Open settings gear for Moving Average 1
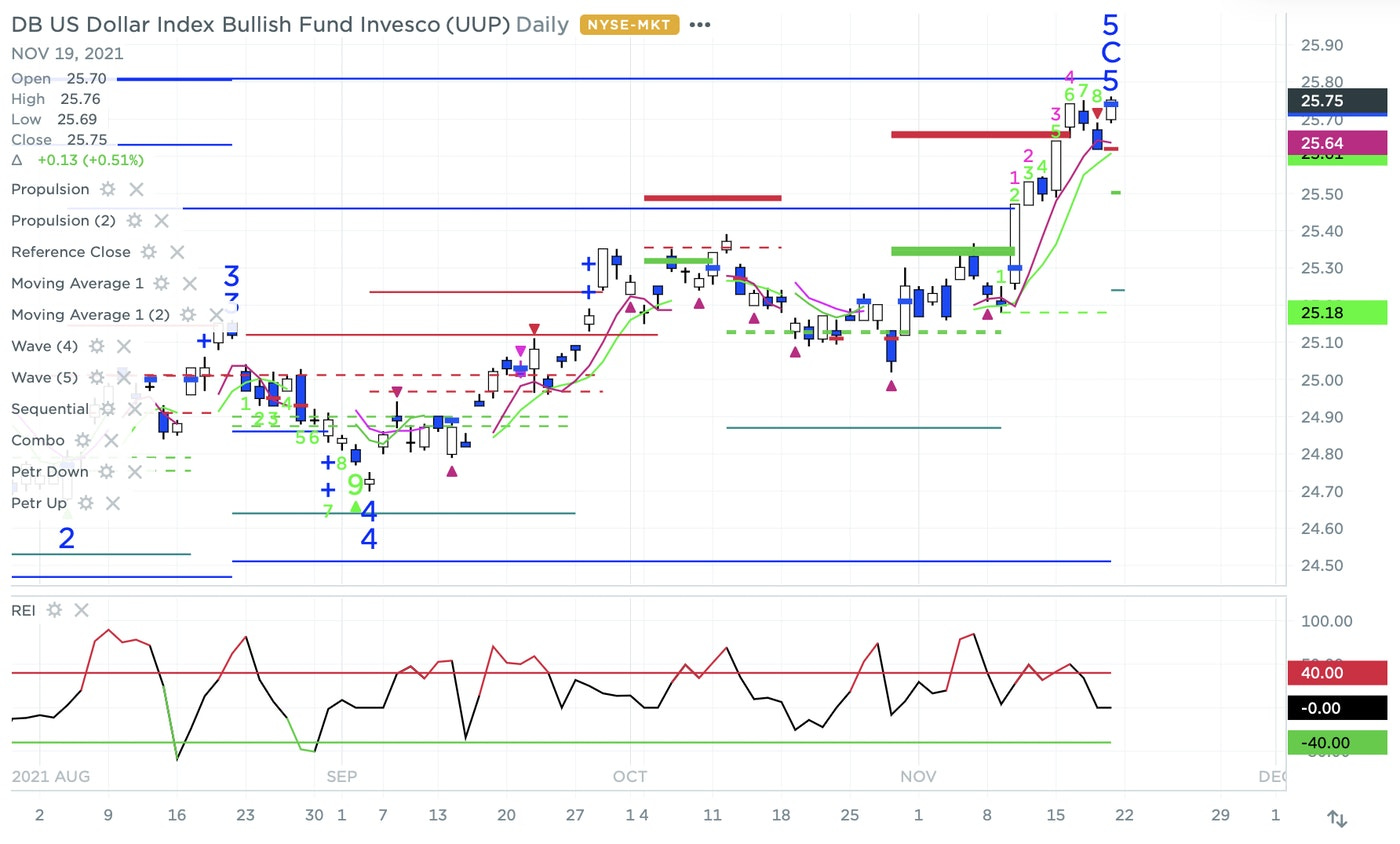Screen dimensions: 1400x844 (x=161, y=283)
